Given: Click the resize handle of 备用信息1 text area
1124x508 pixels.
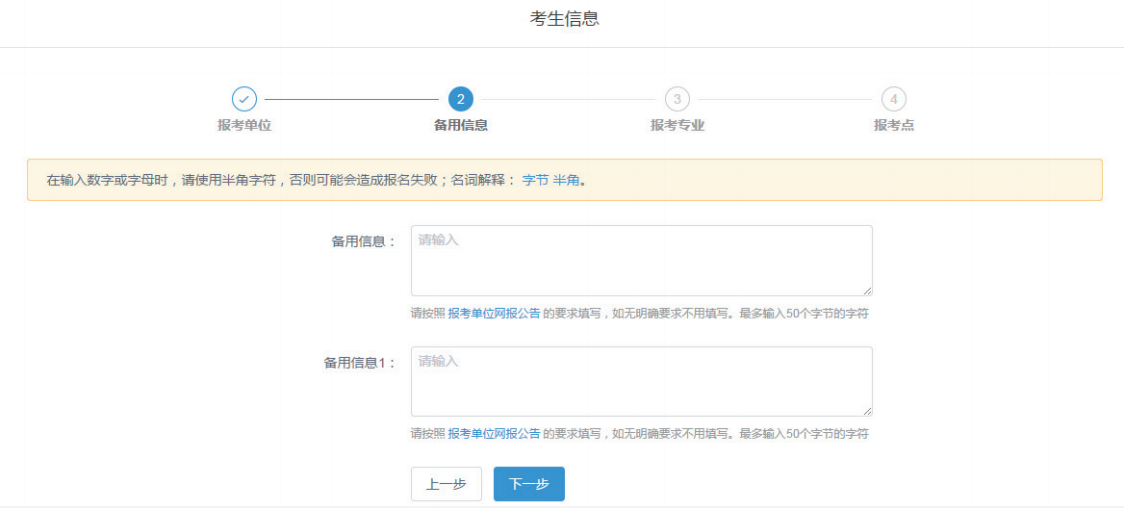Looking at the screenshot, I should (x=867, y=411).
